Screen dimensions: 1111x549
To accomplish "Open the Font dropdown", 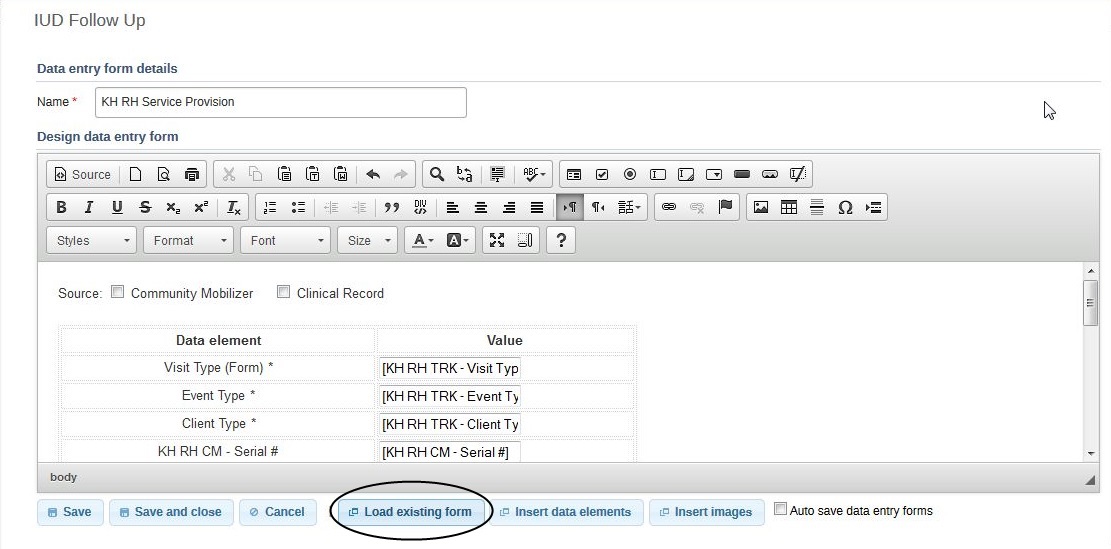I will [x=286, y=240].
